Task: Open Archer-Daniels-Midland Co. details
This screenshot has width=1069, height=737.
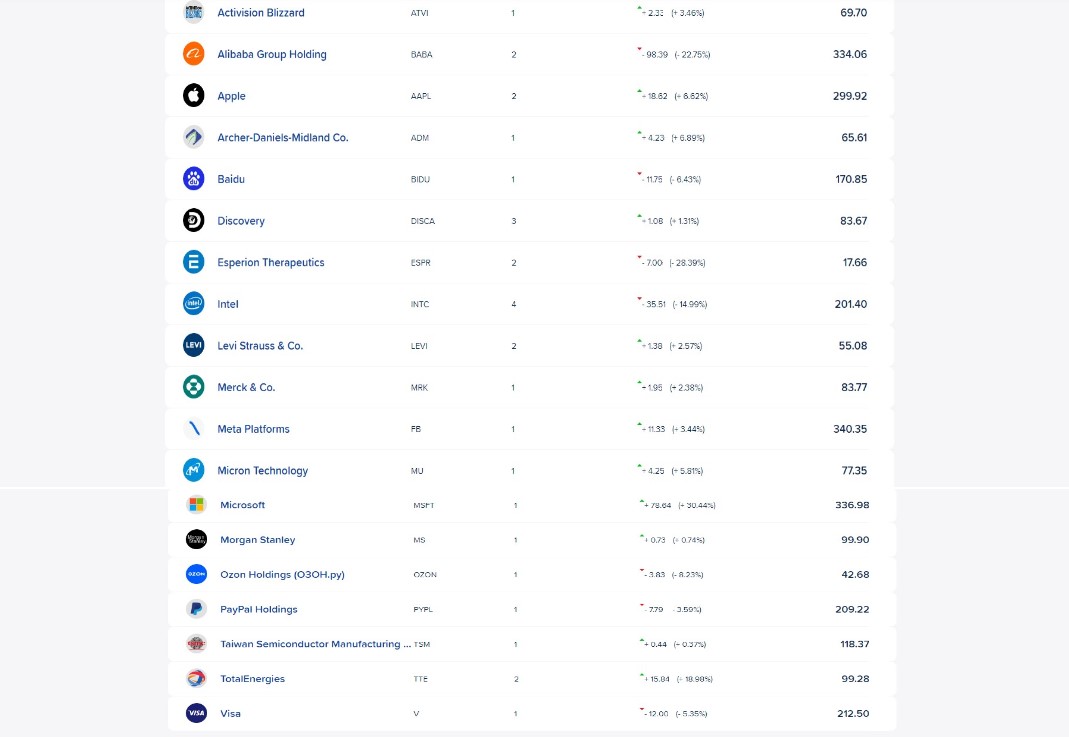Action: coord(283,138)
